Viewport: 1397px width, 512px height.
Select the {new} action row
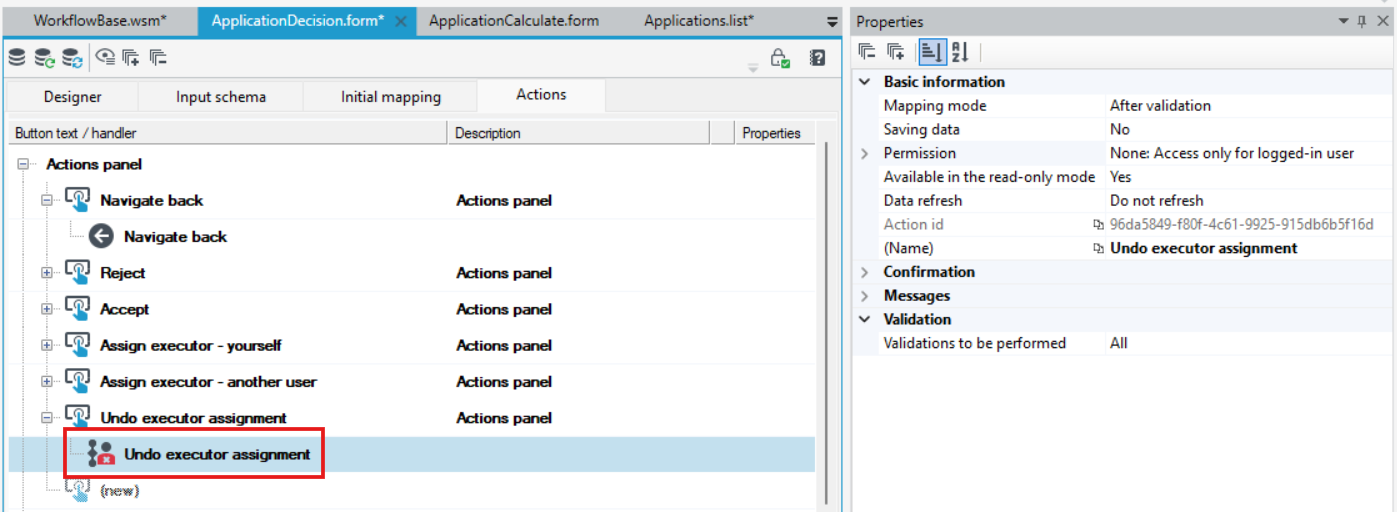click(411, 490)
